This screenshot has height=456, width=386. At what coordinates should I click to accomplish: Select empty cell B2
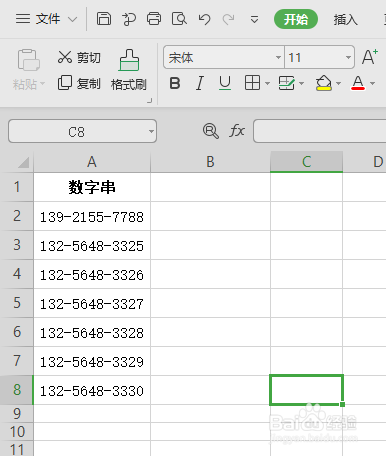(x=210, y=216)
